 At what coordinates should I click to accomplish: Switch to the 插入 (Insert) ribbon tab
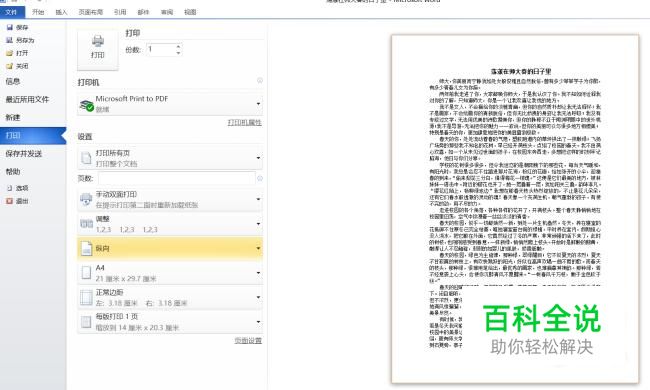(x=61, y=12)
